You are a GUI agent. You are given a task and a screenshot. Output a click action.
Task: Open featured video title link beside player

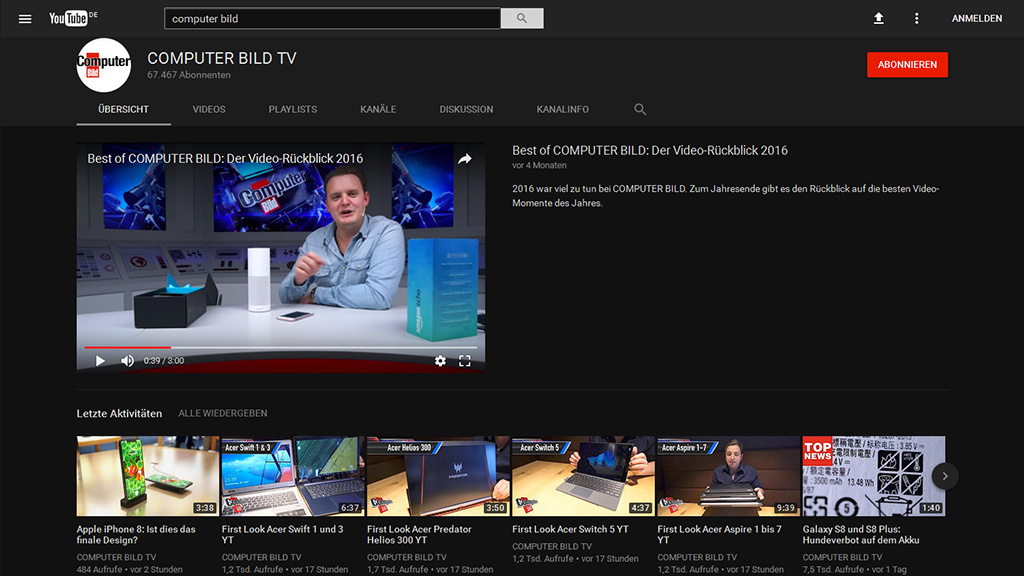pyautogui.click(x=650, y=150)
